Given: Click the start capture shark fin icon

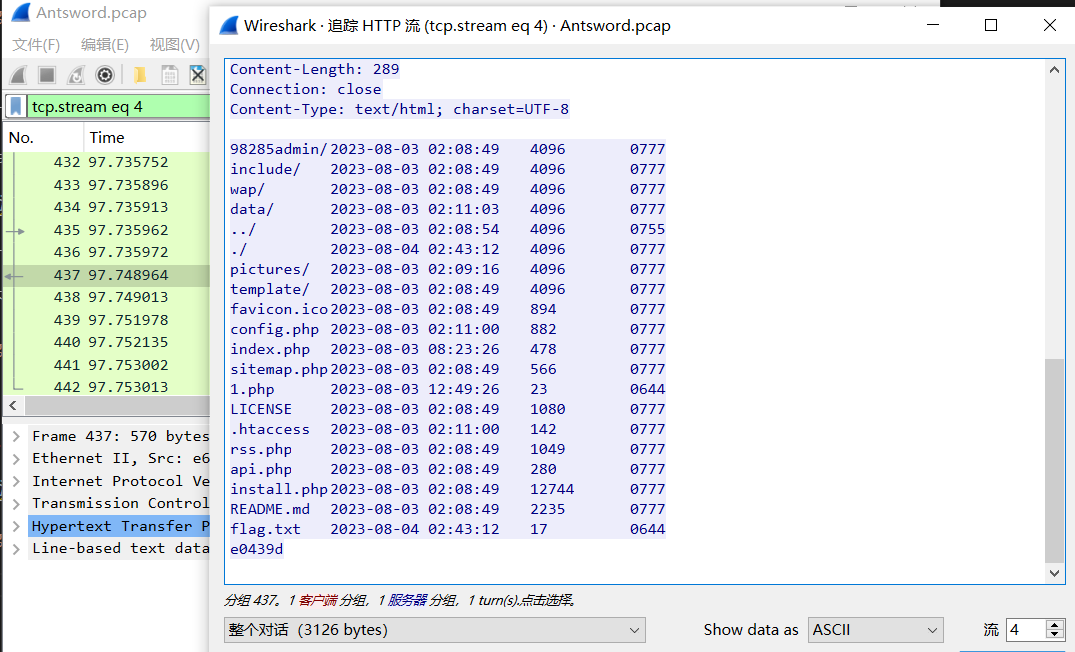Looking at the screenshot, I should (19, 75).
